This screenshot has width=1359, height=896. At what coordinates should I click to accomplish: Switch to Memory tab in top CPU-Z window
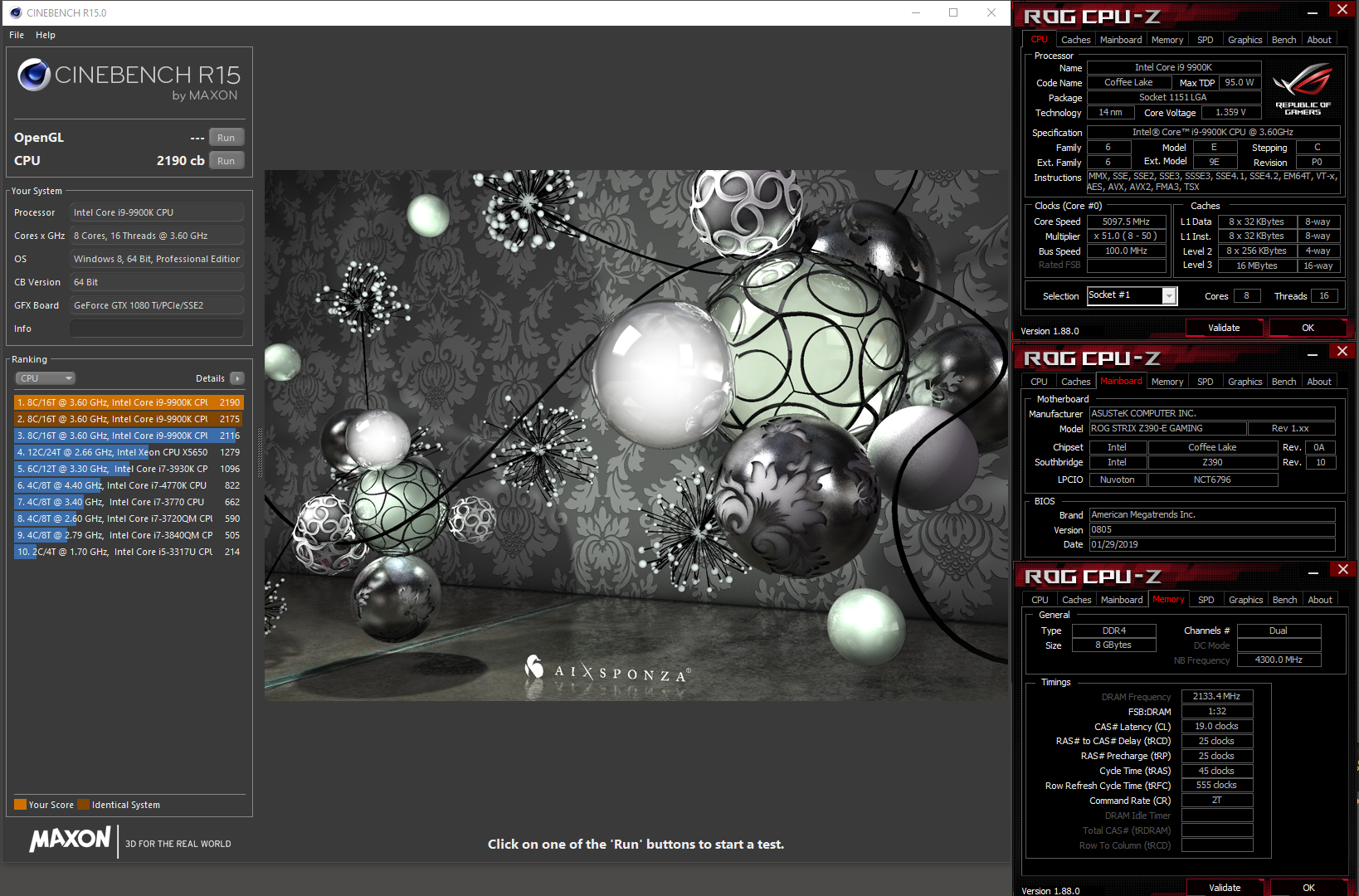(x=1167, y=40)
